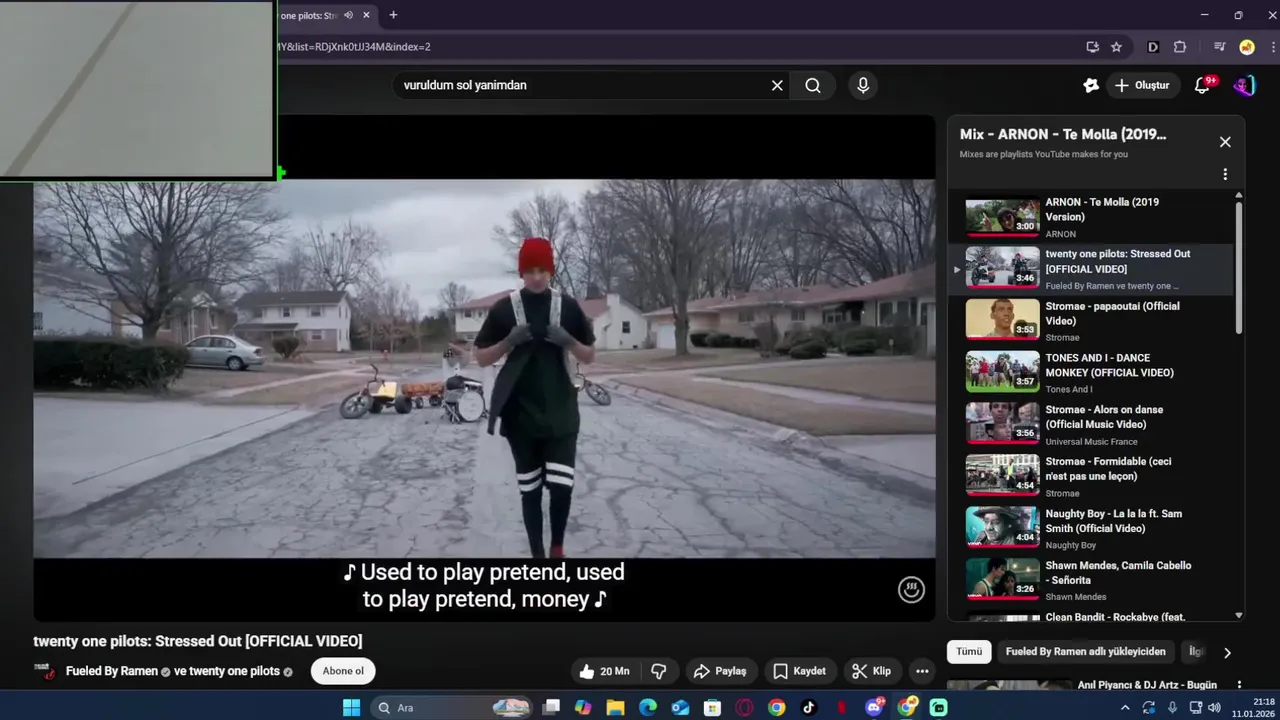Click the install app icon in address bar

(1093, 47)
